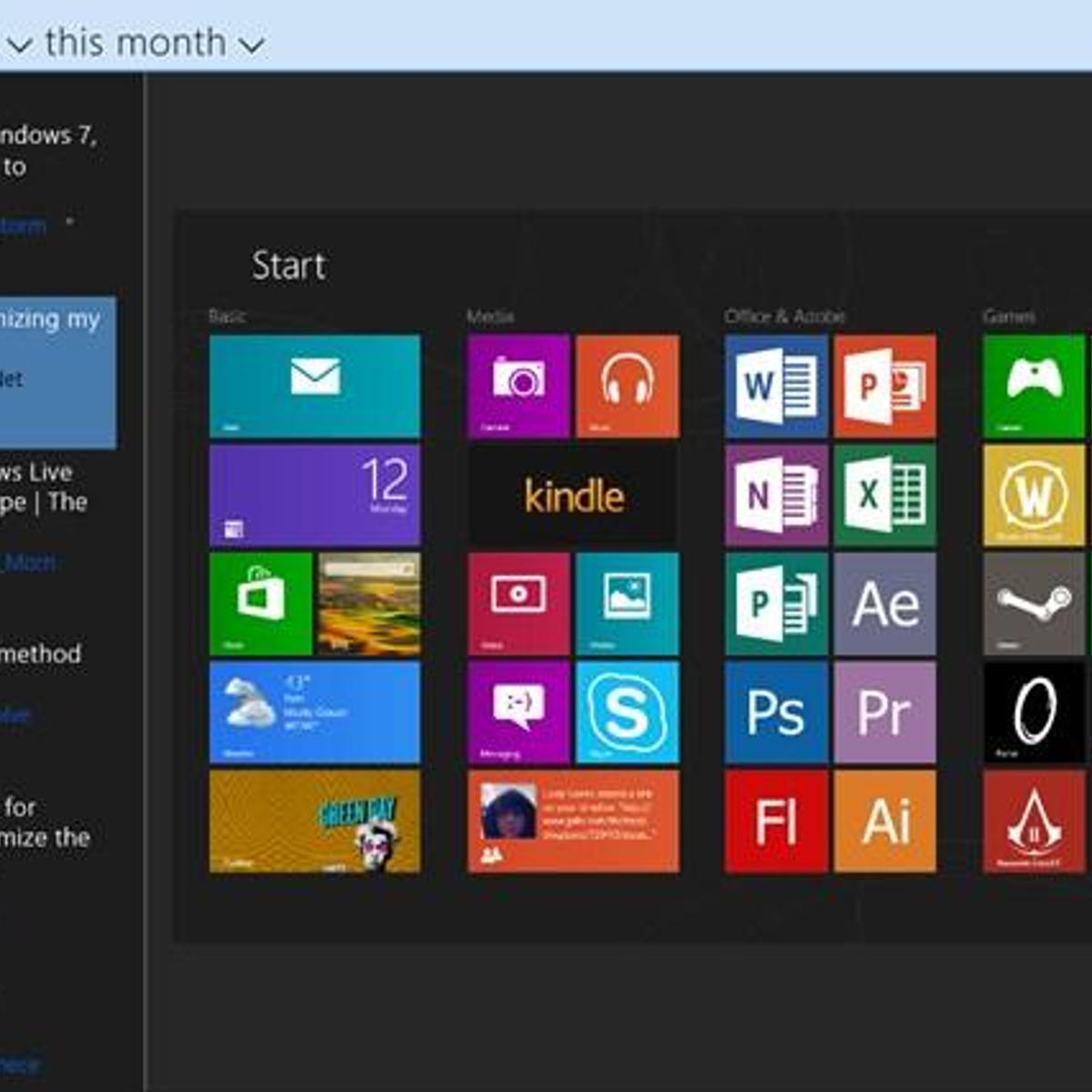Launch the Kindle app tile
The image size is (1092, 1092).
point(573,495)
